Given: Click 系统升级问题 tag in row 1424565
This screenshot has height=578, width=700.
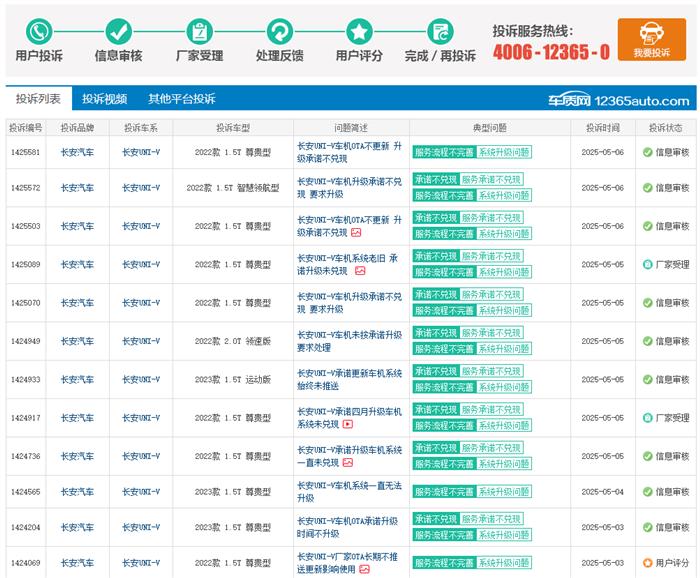Looking at the screenshot, I should point(504,492).
